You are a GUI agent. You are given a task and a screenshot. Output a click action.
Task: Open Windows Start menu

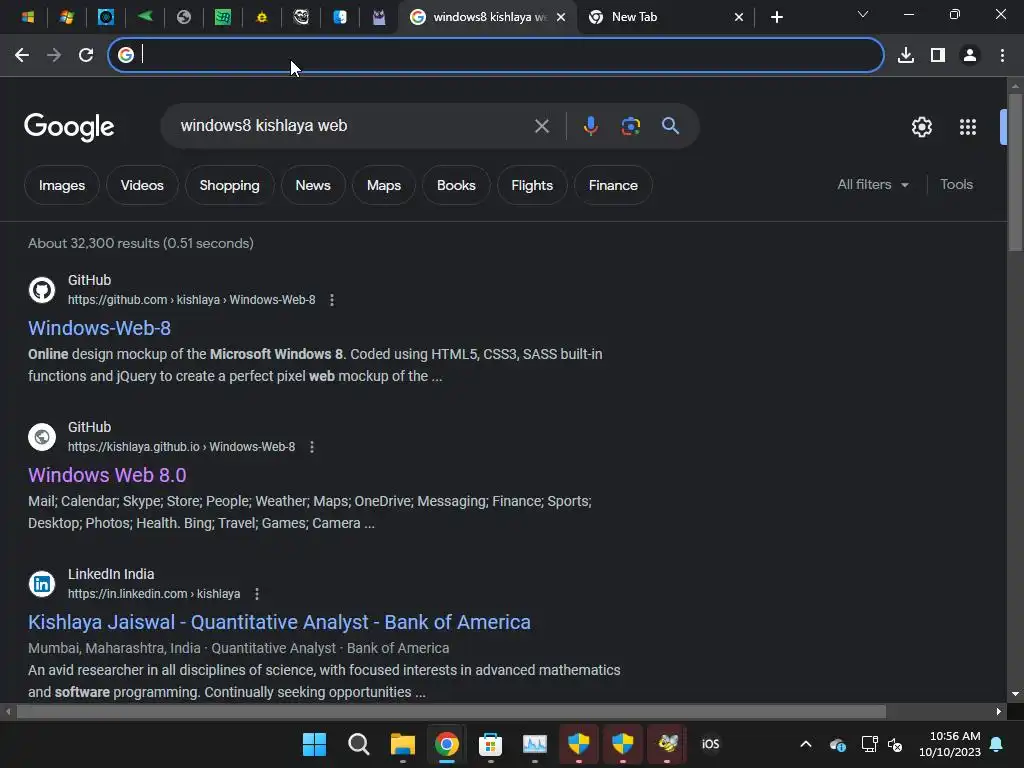(314, 744)
